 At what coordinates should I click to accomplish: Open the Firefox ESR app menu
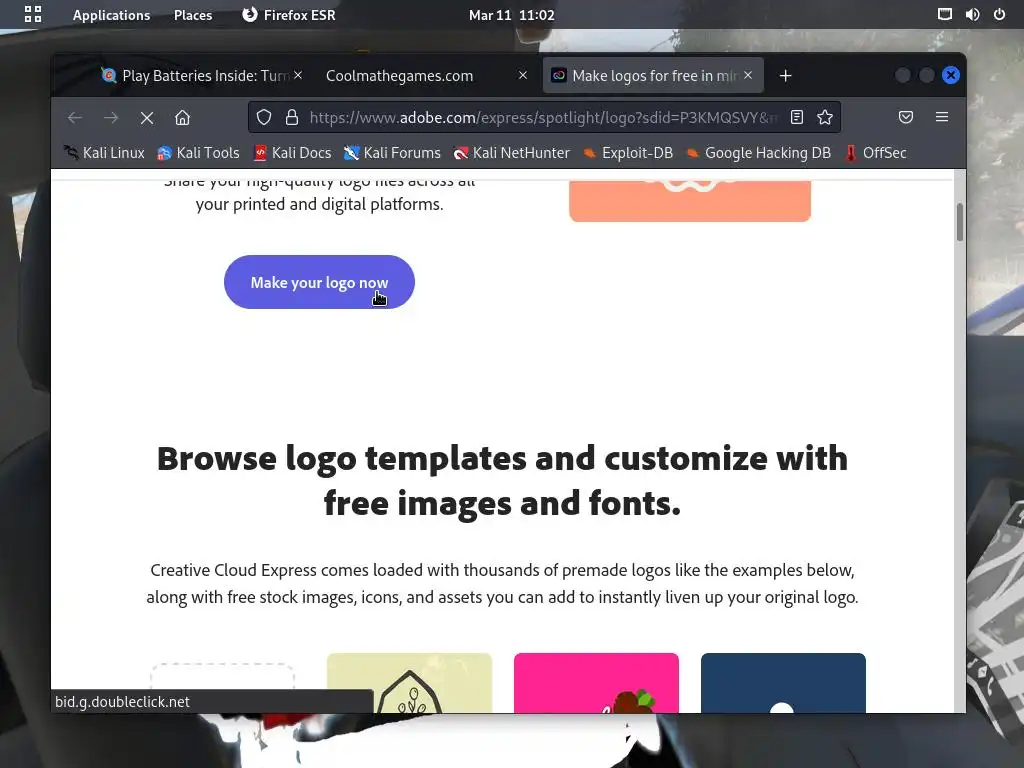coord(288,15)
